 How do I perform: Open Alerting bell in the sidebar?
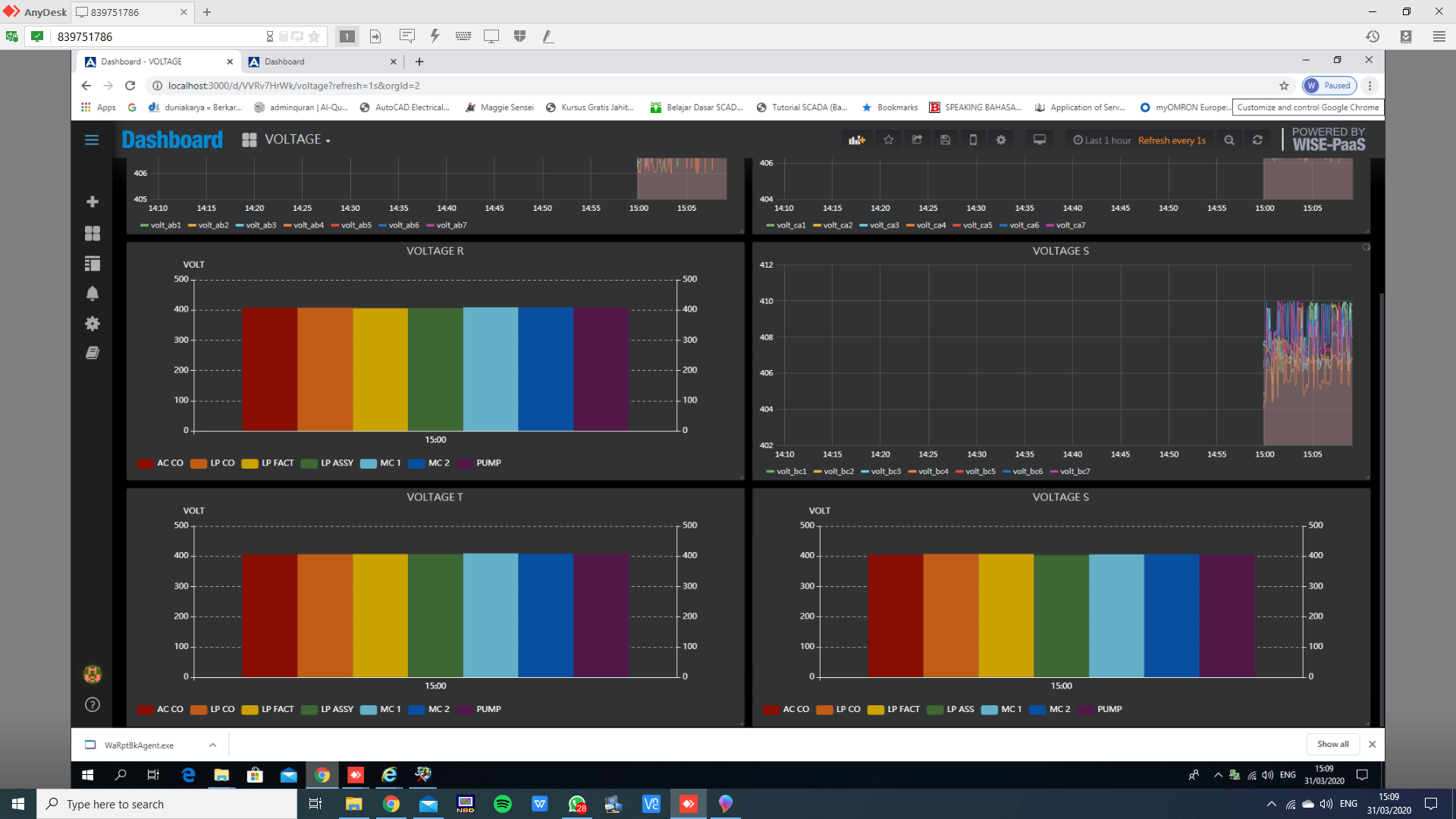coord(93,293)
